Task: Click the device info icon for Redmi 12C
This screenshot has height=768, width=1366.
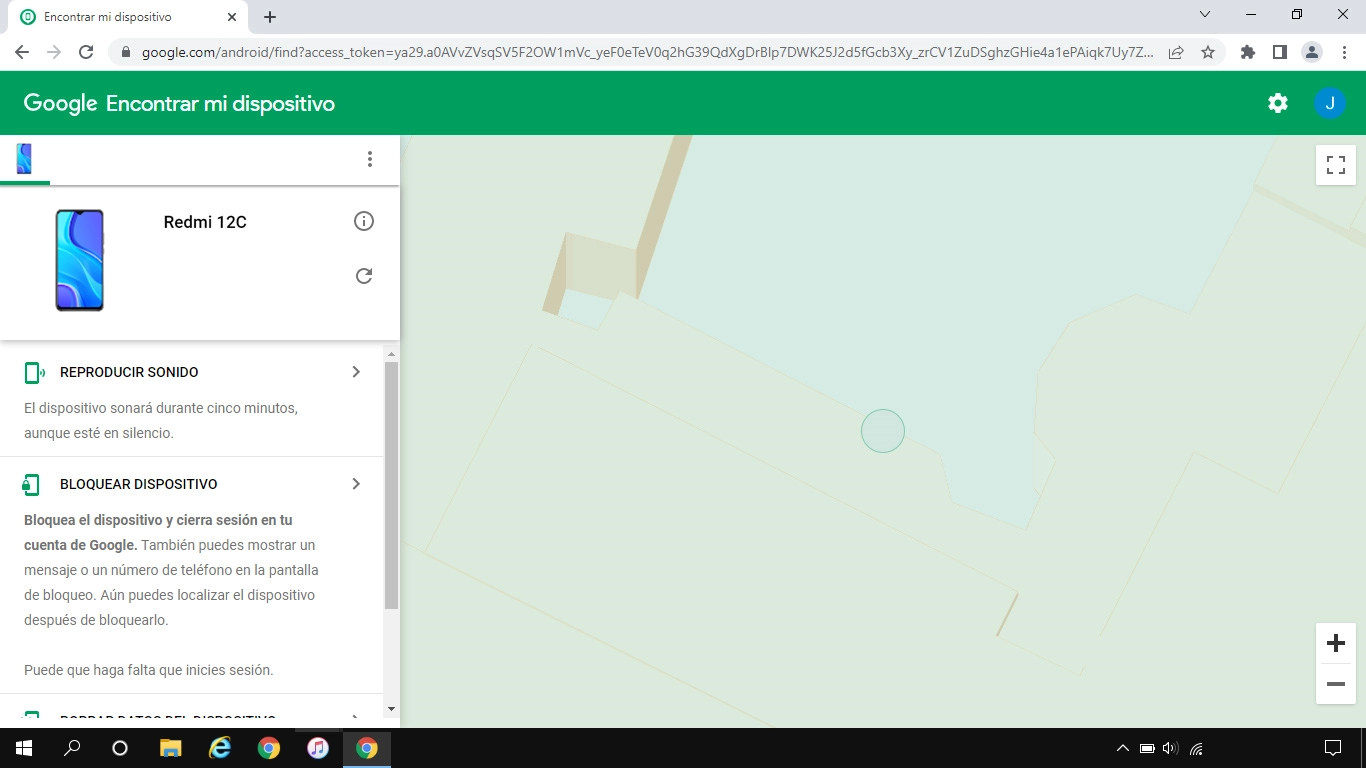Action: [x=364, y=221]
